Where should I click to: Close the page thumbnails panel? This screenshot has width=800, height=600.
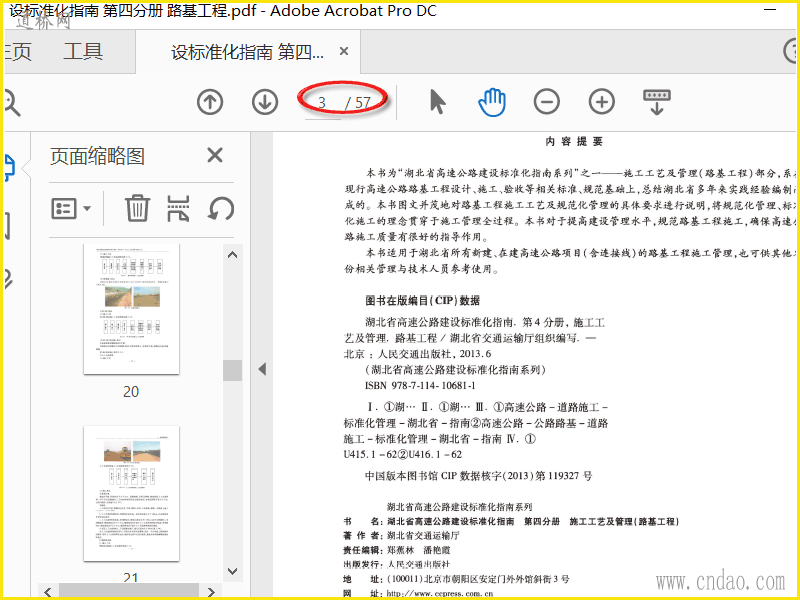[x=215, y=155]
